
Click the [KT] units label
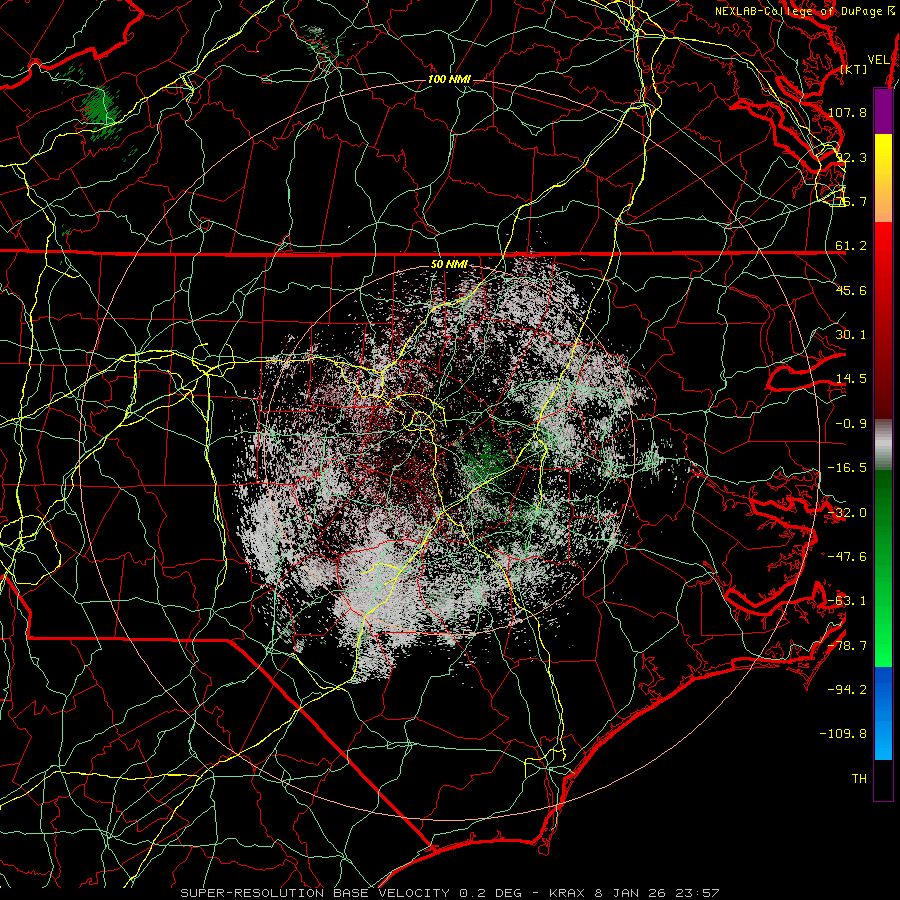click(x=854, y=69)
